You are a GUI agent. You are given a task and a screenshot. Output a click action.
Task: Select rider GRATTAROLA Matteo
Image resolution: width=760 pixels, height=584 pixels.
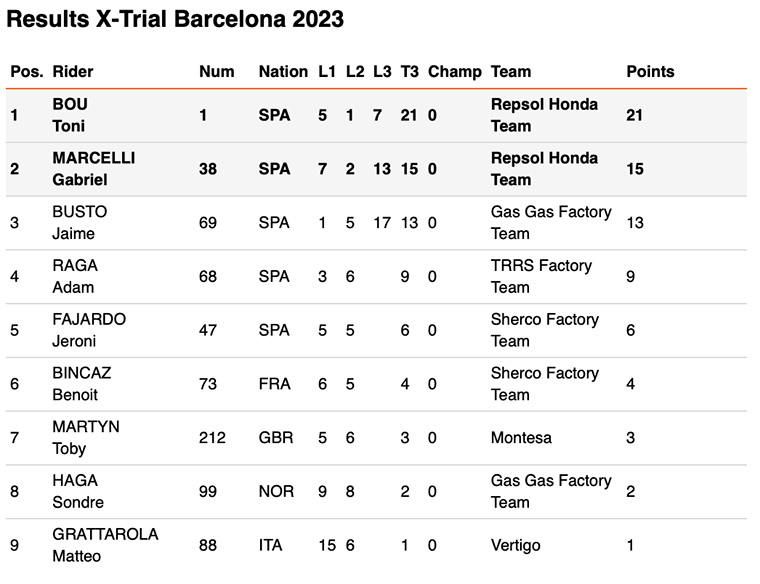pyautogui.click(x=105, y=545)
